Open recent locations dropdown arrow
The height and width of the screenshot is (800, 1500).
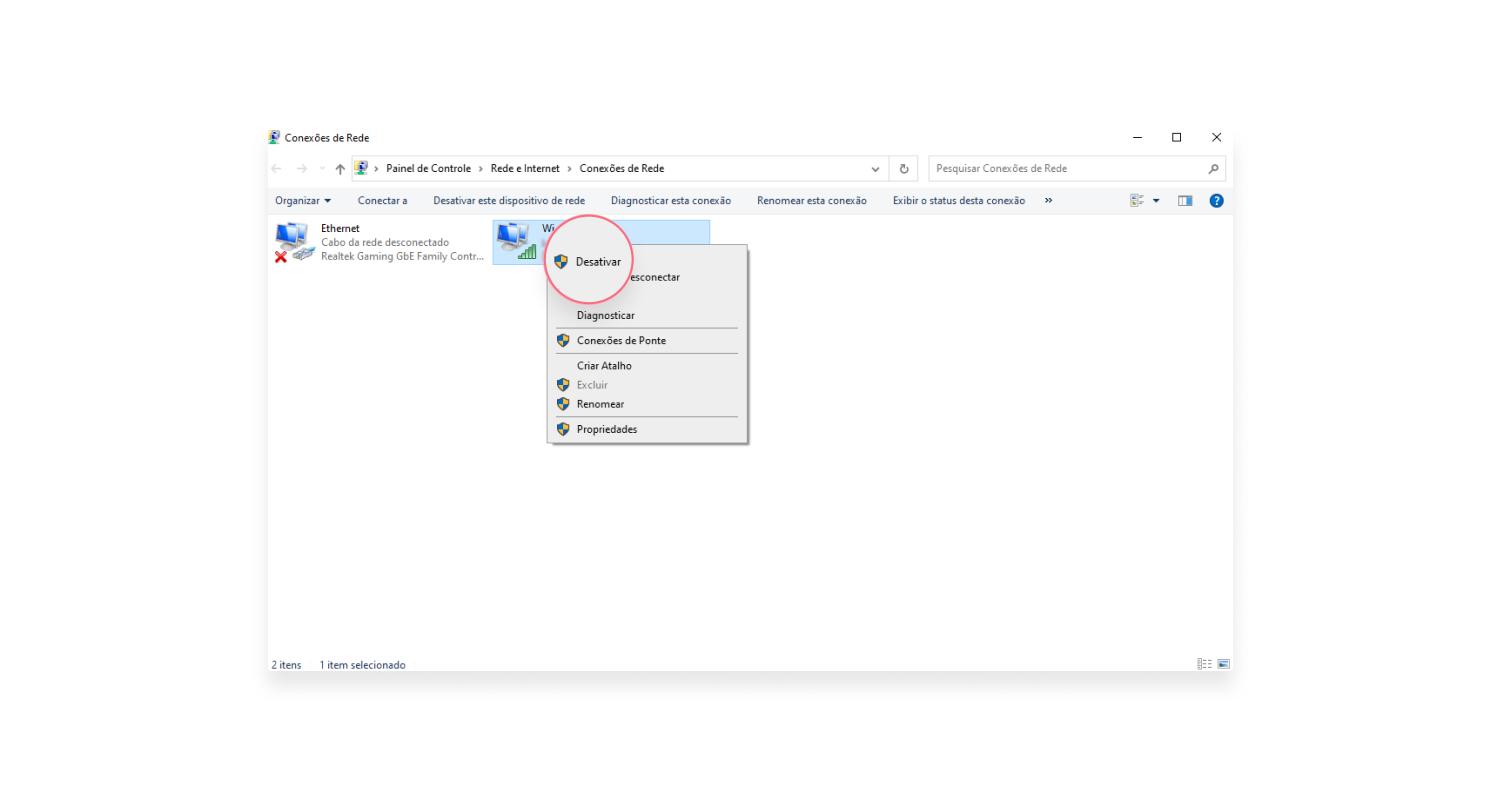(321, 169)
